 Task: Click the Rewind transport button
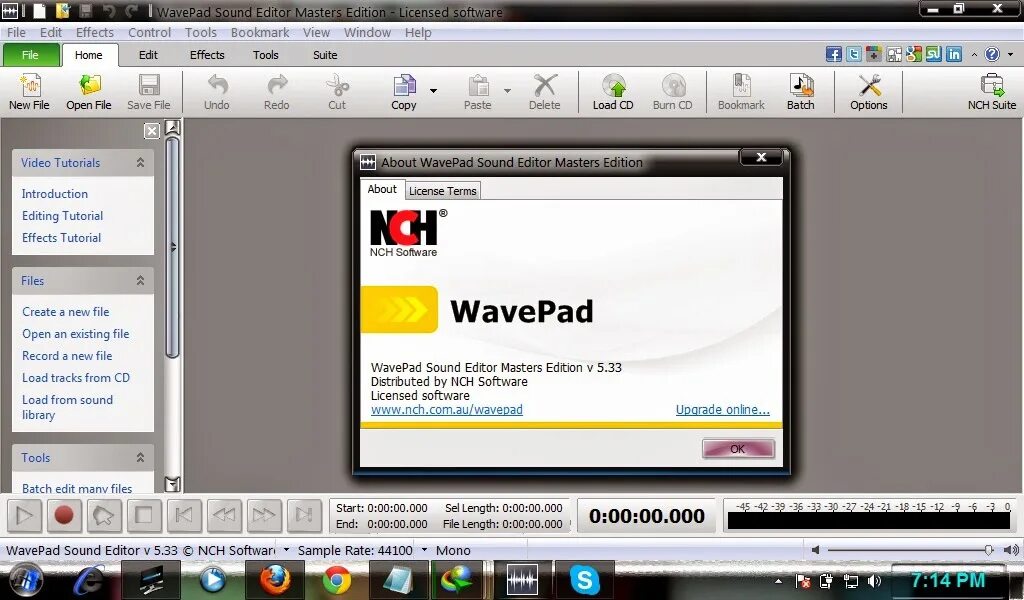[x=224, y=516]
